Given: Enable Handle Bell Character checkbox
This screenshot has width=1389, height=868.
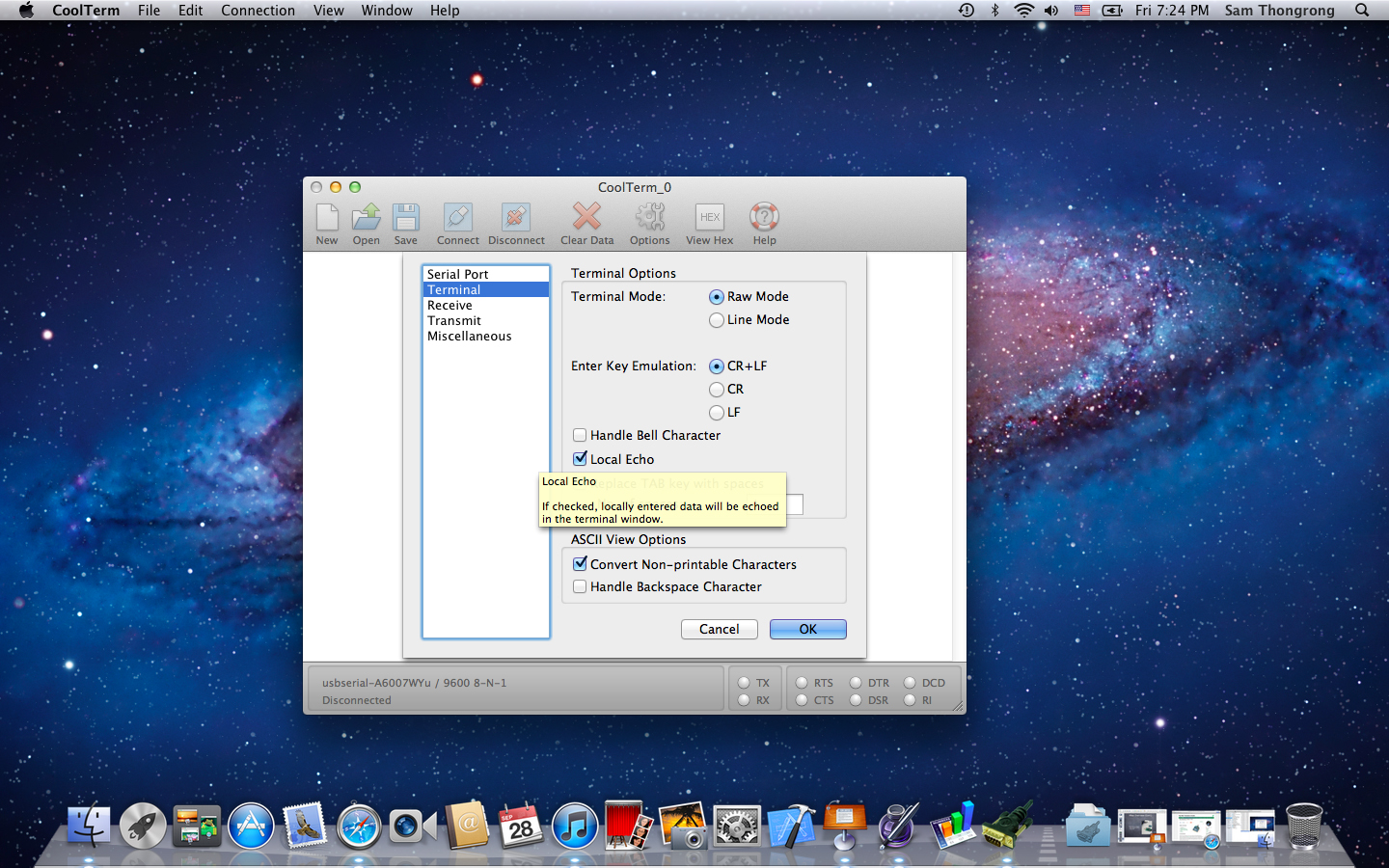Looking at the screenshot, I should (x=580, y=435).
